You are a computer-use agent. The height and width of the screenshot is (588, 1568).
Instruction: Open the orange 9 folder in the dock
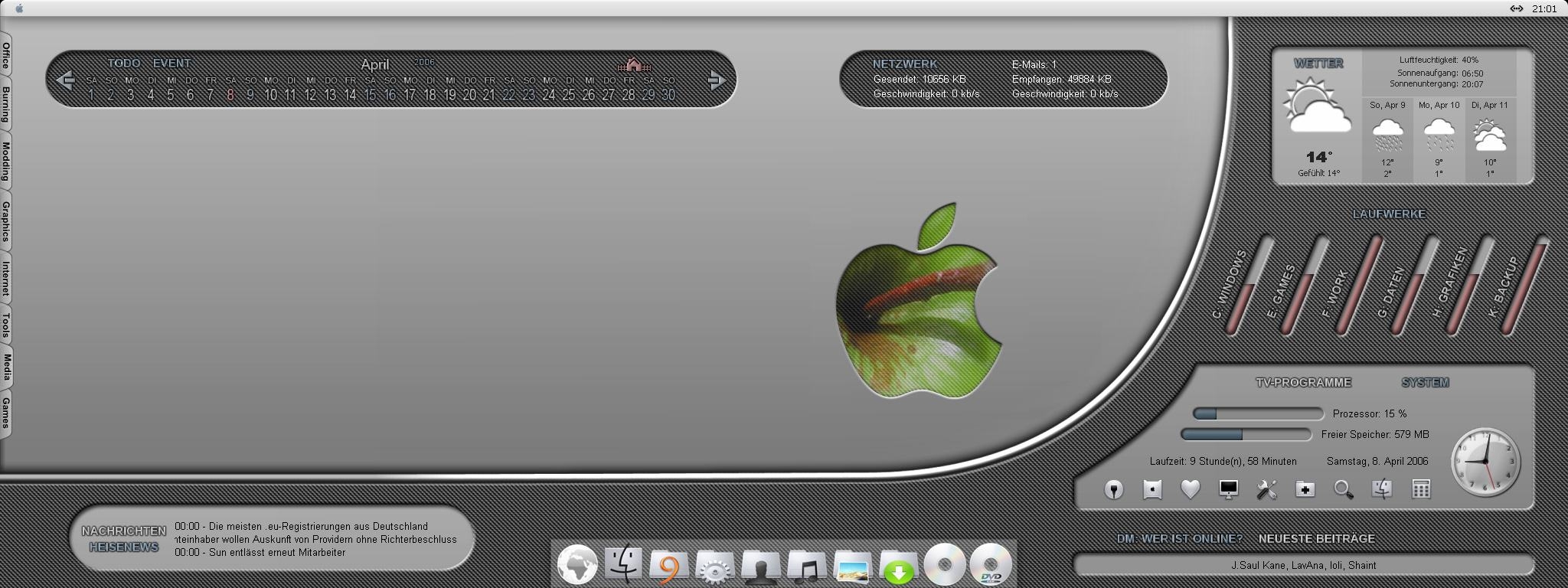click(x=669, y=567)
